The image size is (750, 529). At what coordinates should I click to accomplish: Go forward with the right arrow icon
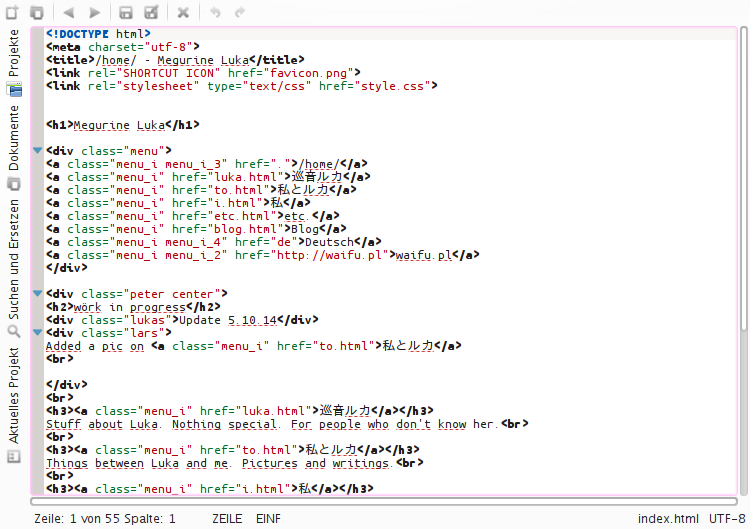[x=95, y=12]
